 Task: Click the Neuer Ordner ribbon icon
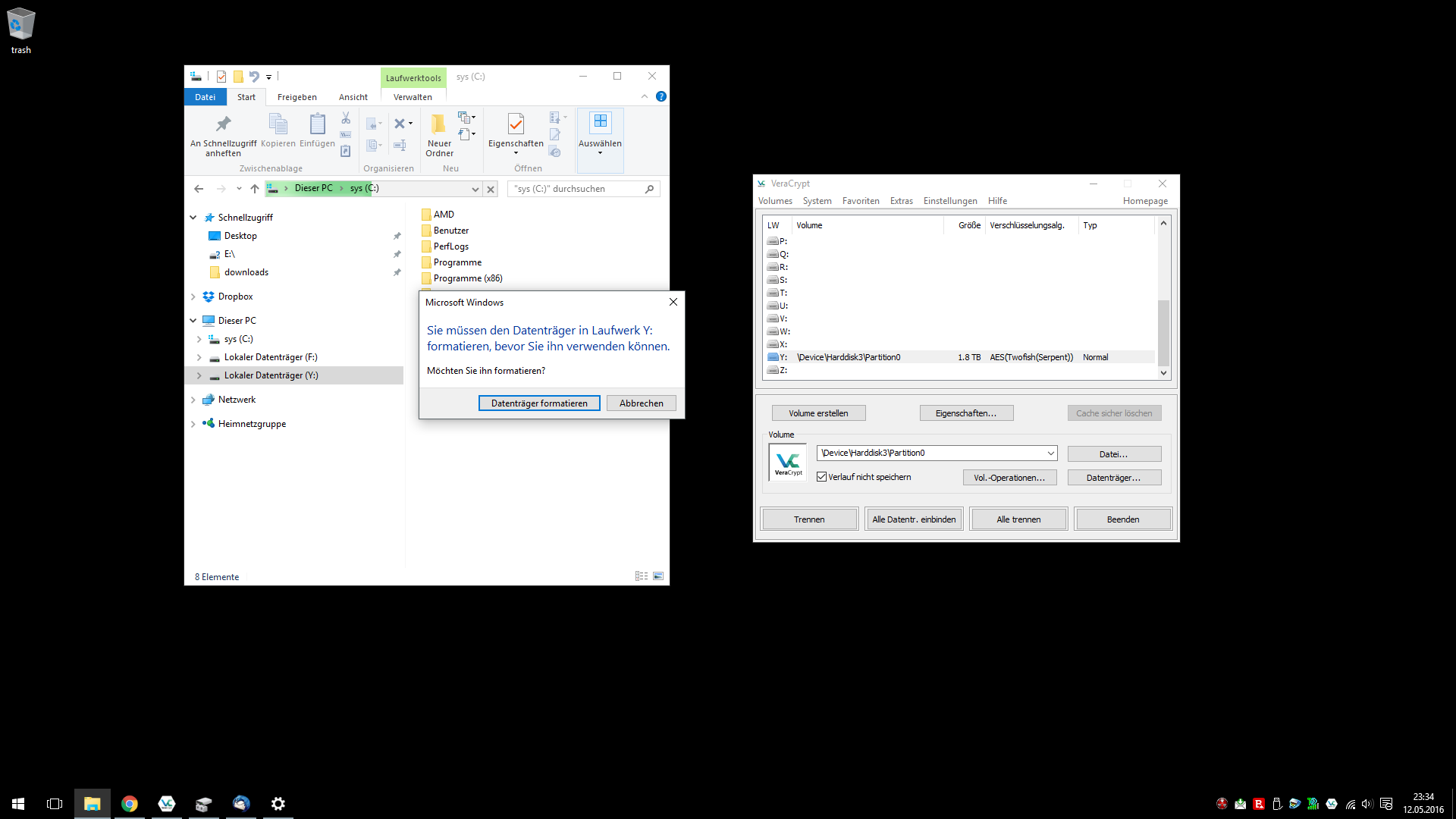(x=439, y=124)
